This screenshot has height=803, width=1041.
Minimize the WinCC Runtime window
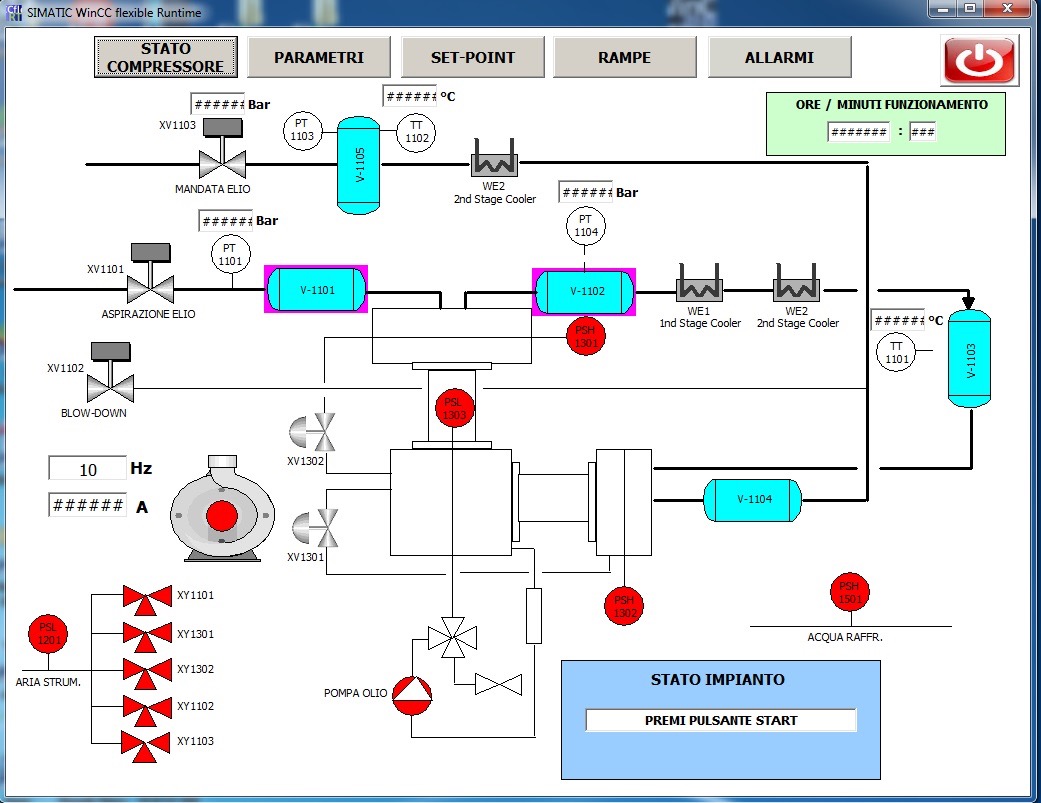pyautogui.click(x=941, y=9)
